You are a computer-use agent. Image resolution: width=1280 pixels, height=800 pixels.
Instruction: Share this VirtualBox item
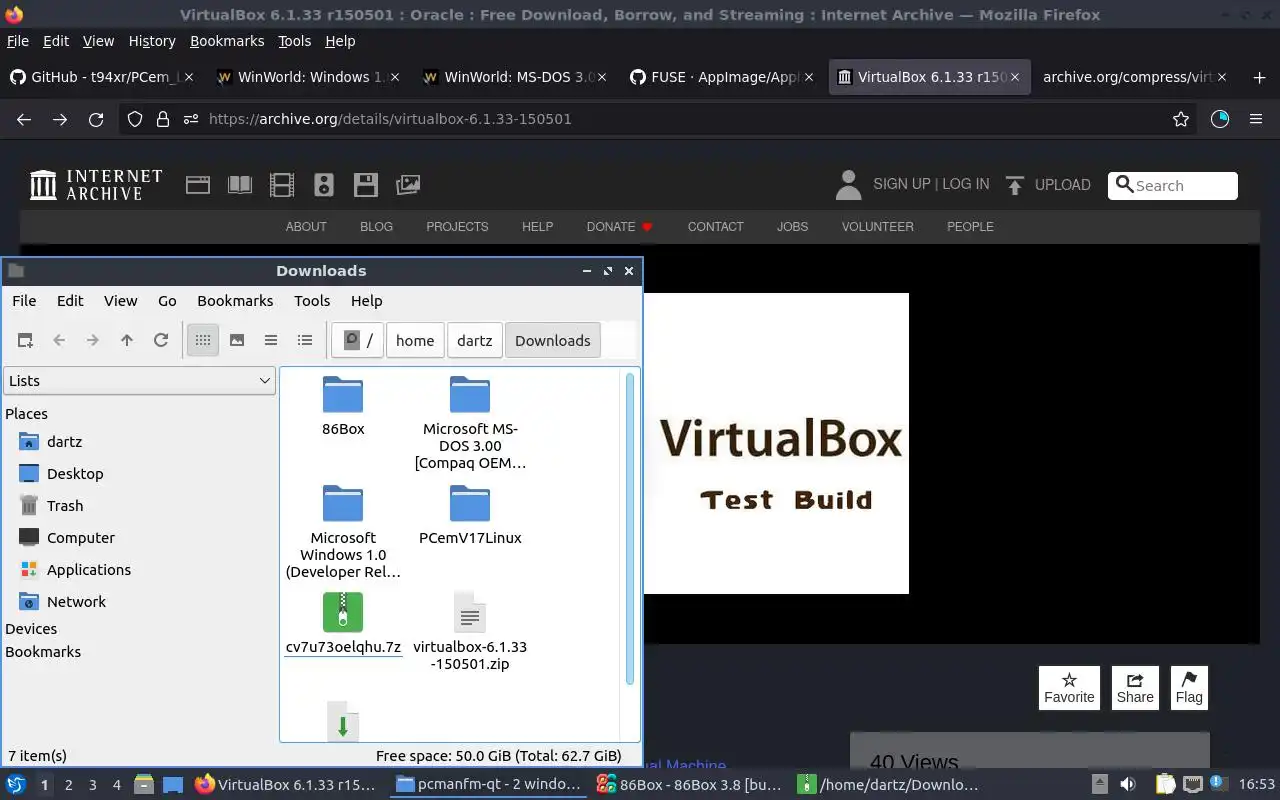pyautogui.click(x=1135, y=688)
